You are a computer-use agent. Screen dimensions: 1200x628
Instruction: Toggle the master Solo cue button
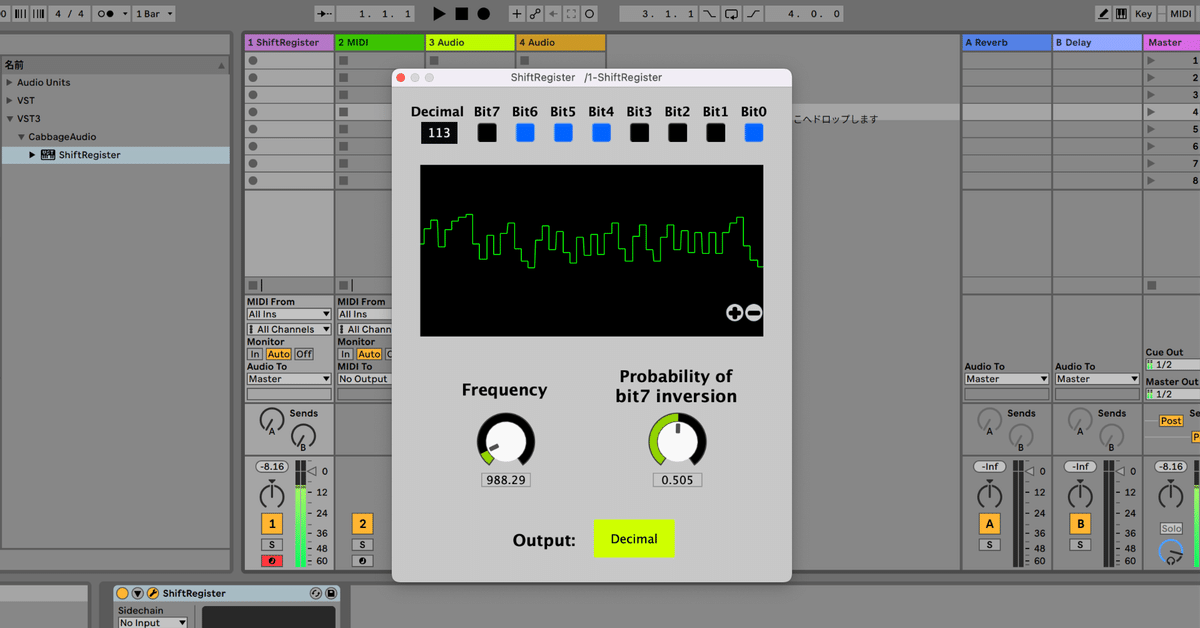point(1171,528)
